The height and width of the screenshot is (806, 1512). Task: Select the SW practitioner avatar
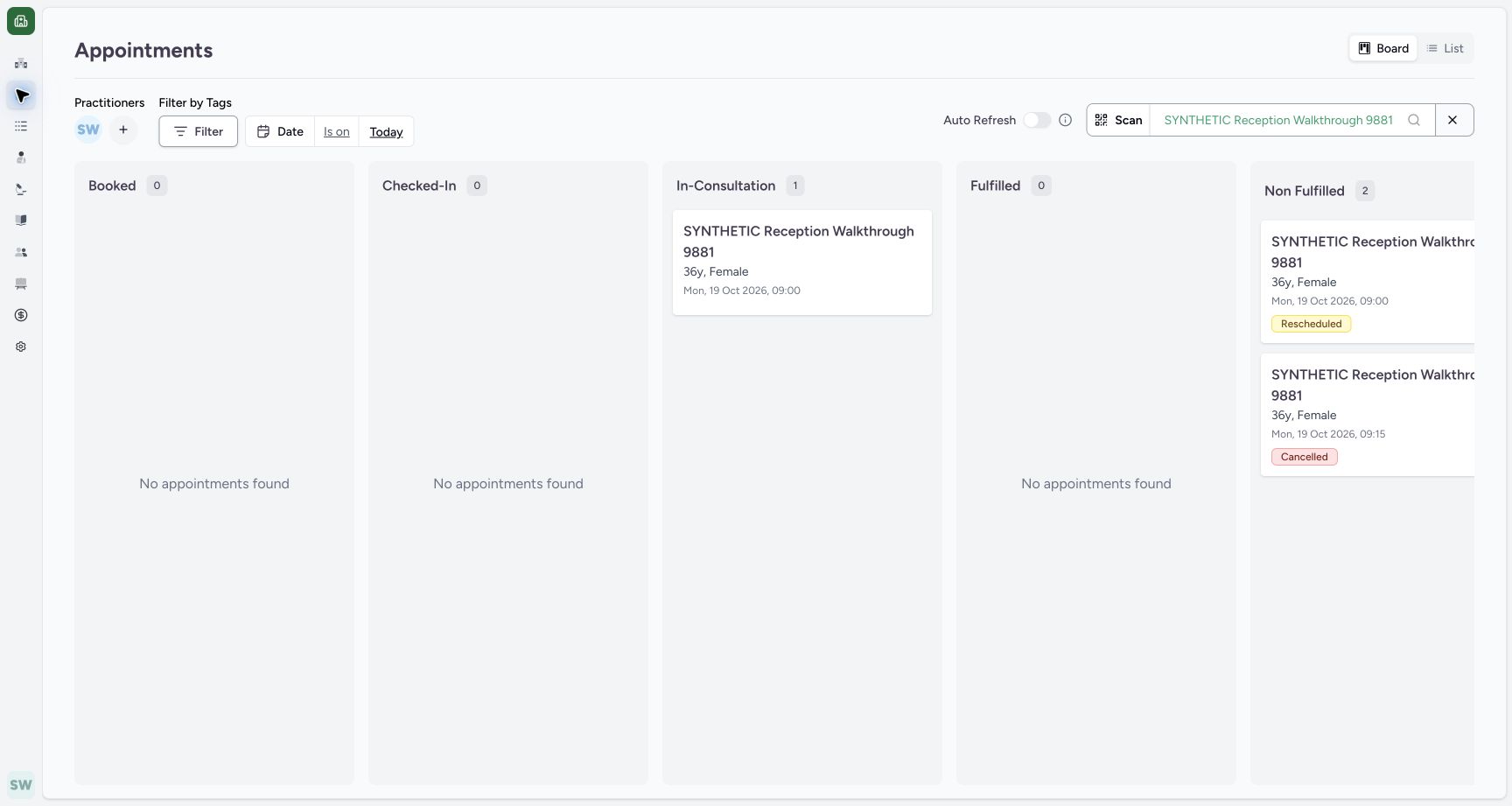pyautogui.click(x=88, y=130)
